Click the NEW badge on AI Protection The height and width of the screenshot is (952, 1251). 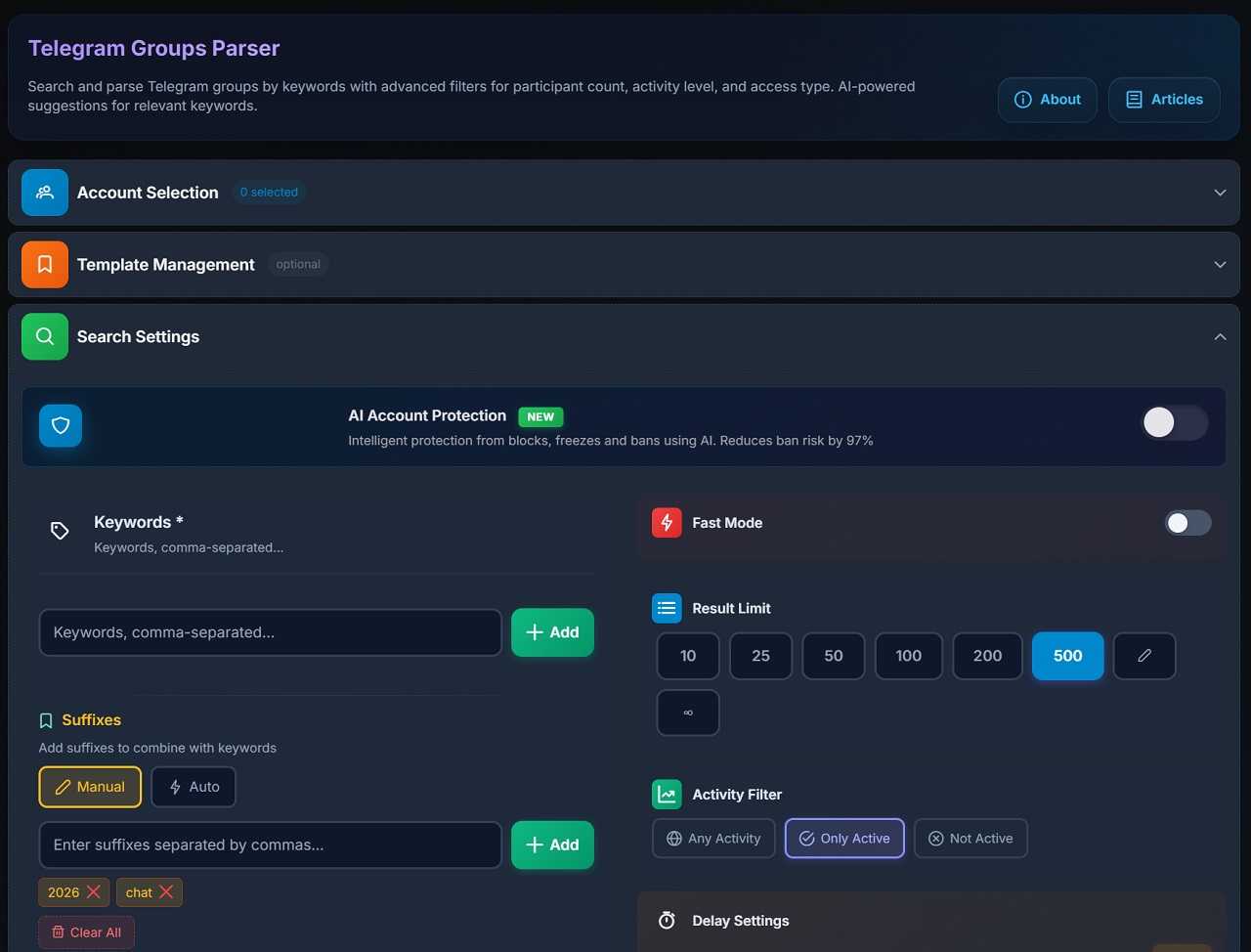pos(540,416)
